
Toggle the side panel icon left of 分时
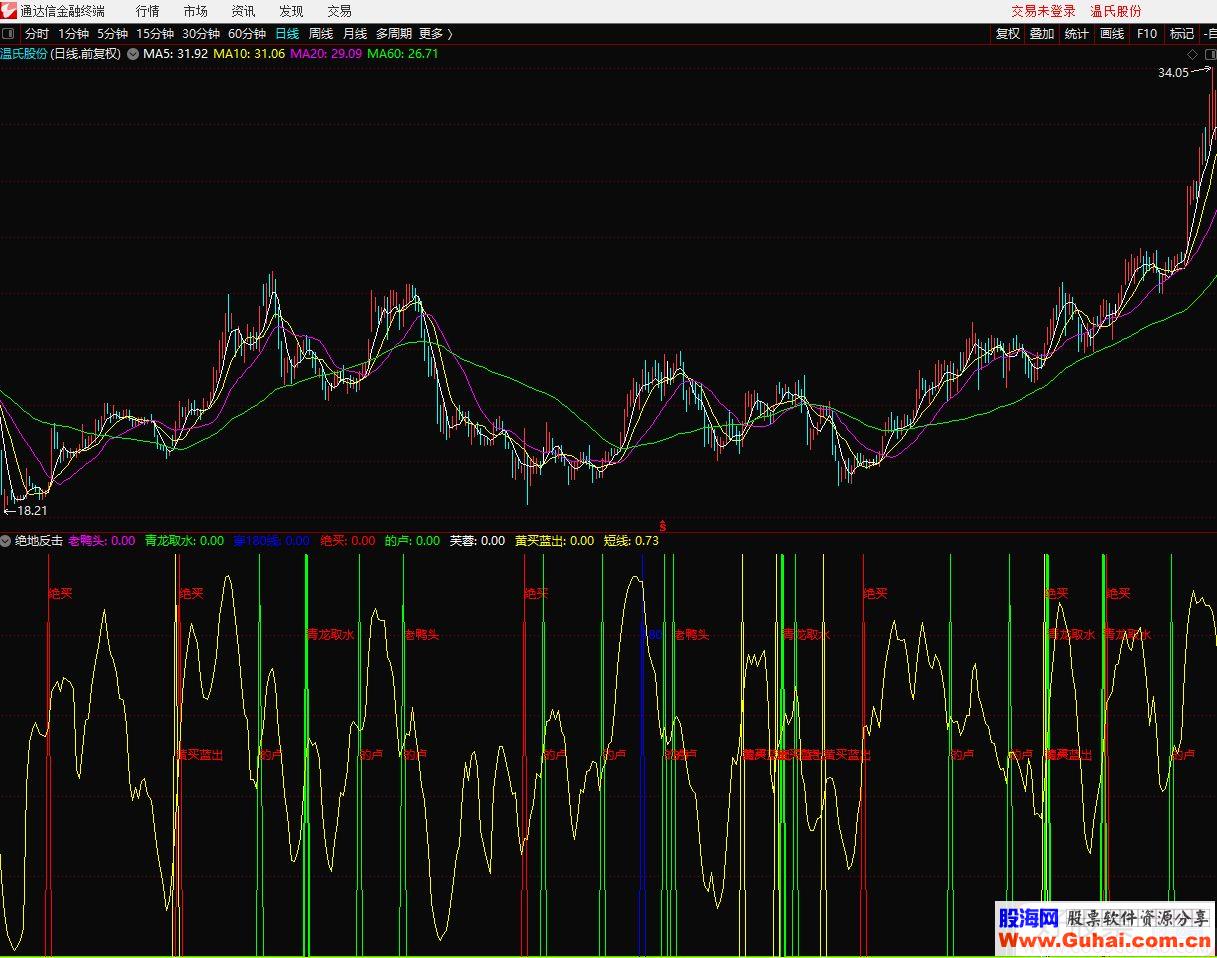coord(9,34)
